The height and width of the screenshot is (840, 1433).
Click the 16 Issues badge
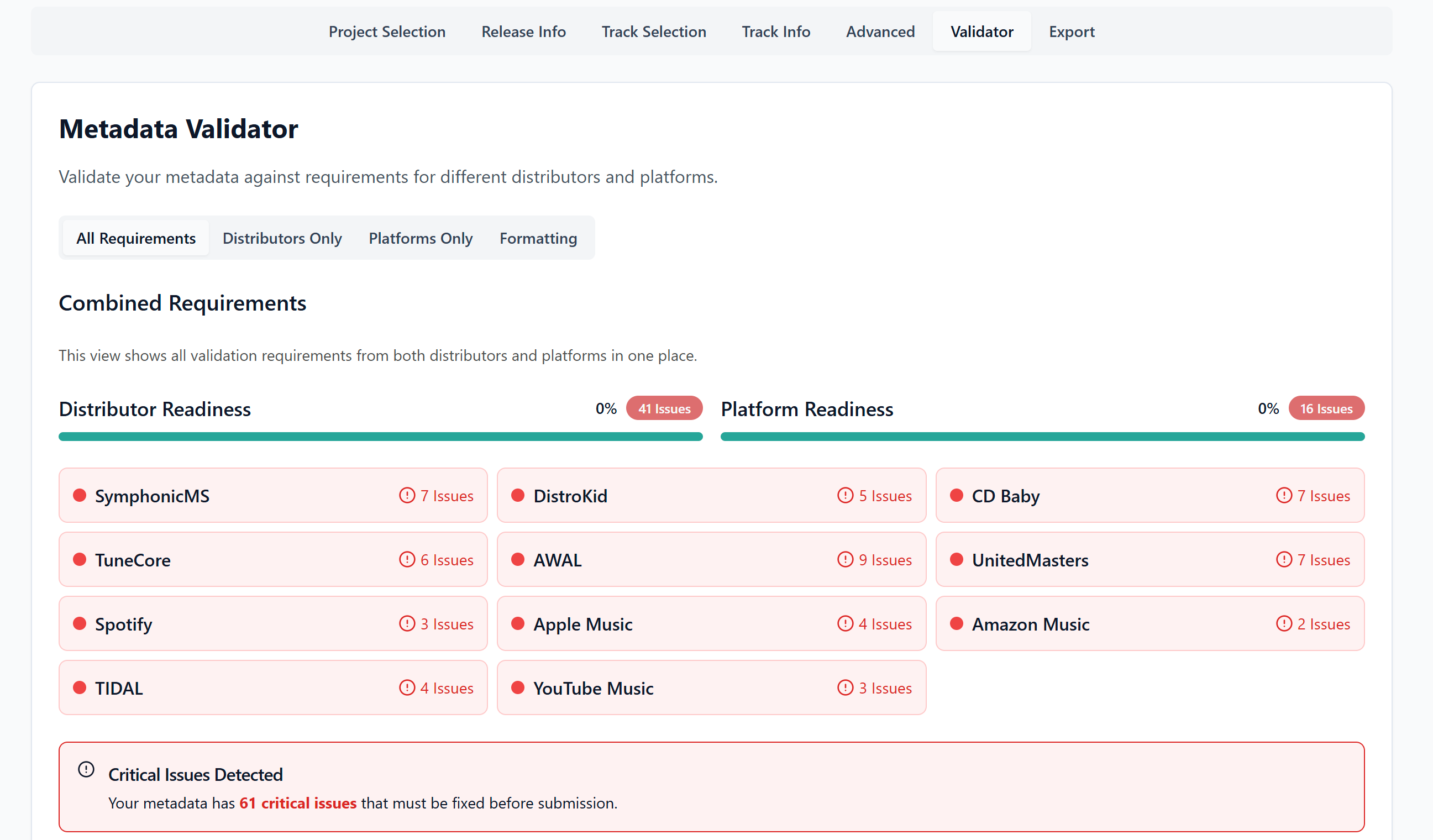point(1327,408)
